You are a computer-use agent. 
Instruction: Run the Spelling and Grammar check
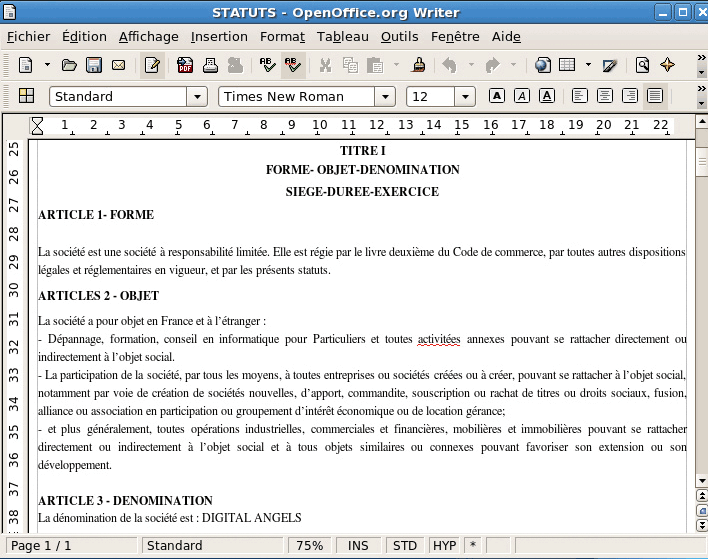coord(268,65)
